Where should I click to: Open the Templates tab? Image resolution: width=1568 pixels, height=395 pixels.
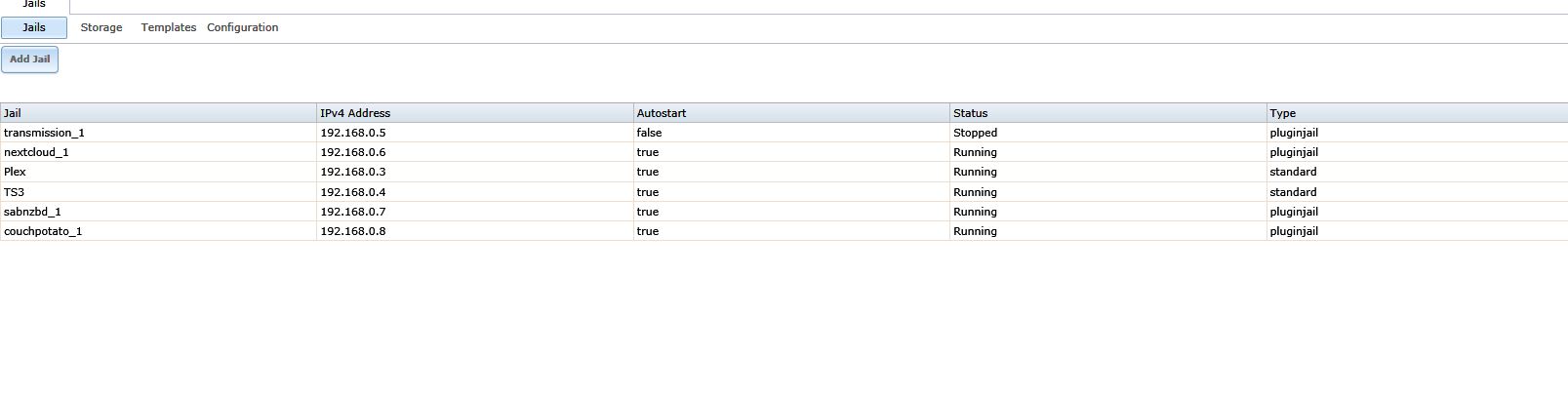pyautogui.click(x=169, y=27)
